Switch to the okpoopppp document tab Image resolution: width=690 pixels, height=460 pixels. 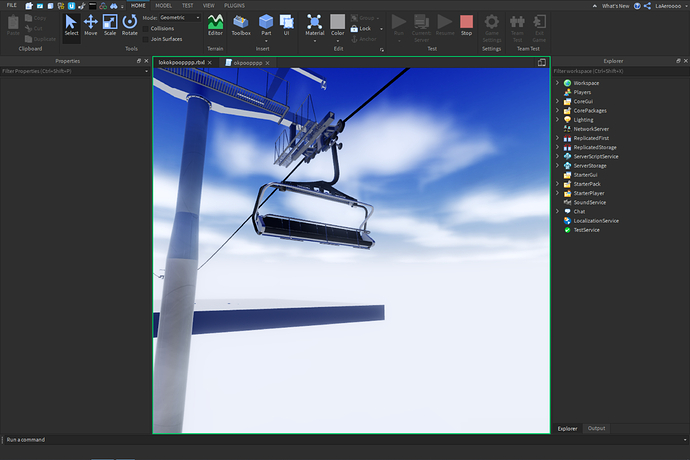[x=248, y=63]
